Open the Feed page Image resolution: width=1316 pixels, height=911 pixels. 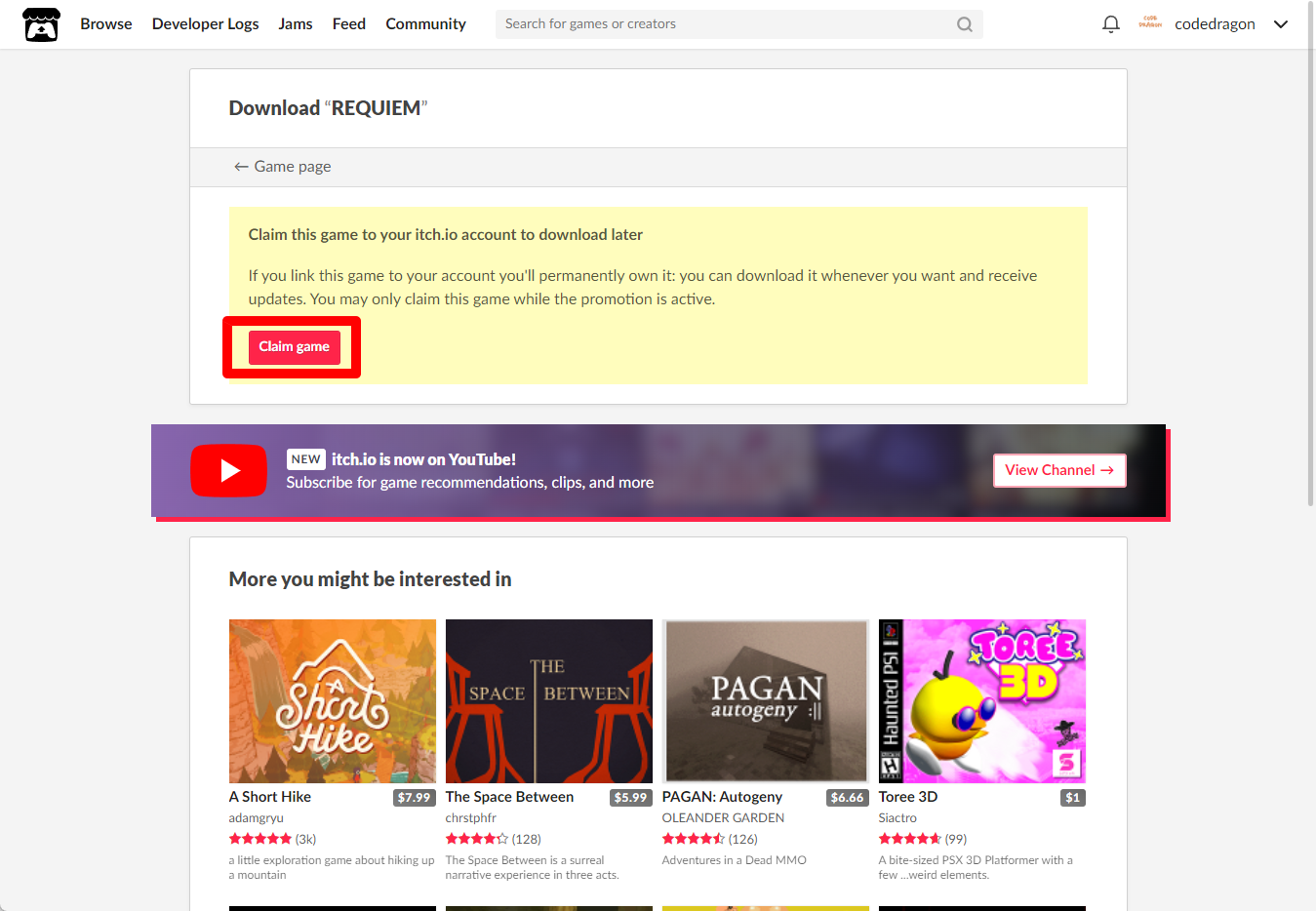click(348, 24)
